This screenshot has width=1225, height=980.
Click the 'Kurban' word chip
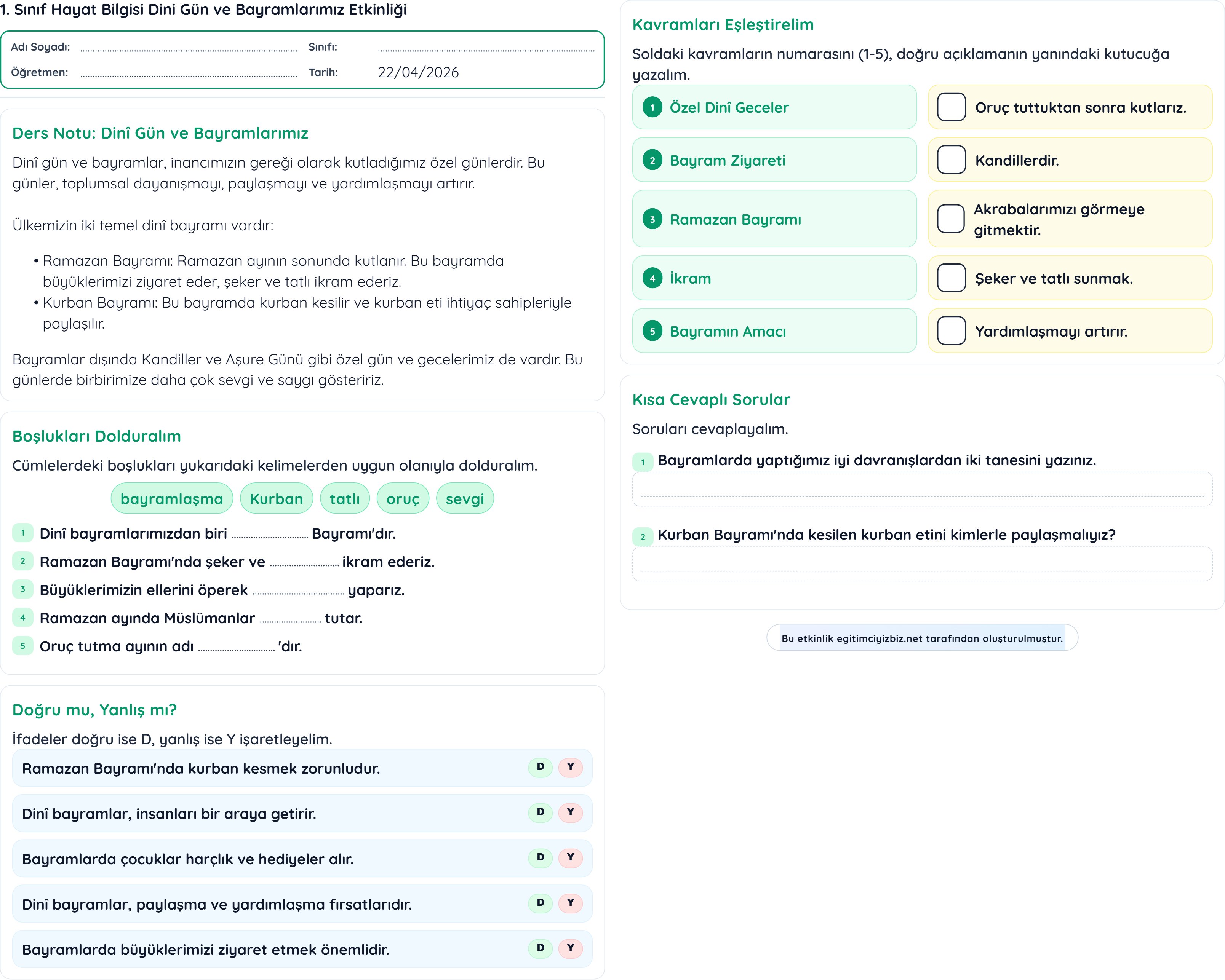(x=276, y=499)
